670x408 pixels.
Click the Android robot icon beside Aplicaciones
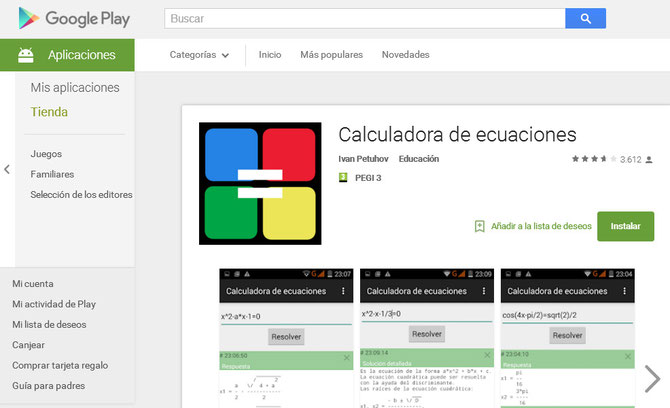coord(26,55)
